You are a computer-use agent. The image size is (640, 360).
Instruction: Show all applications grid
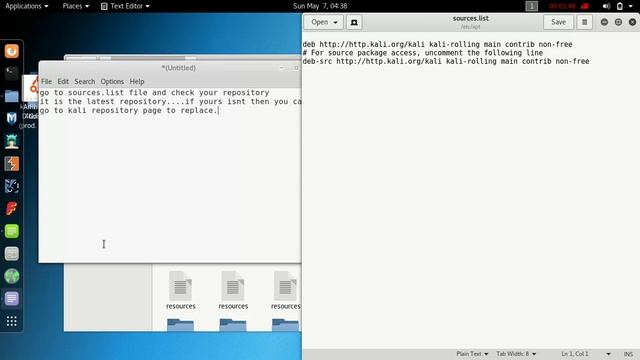coord(11,321)
